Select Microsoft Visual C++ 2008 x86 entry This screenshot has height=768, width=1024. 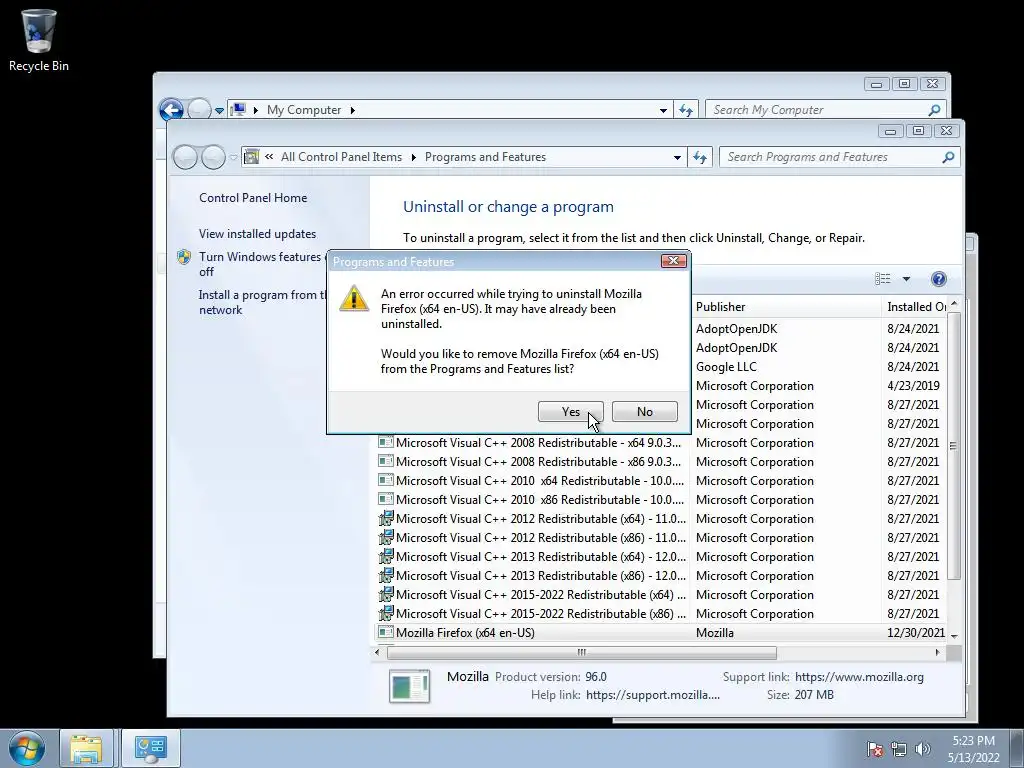[x=662, y=462]
